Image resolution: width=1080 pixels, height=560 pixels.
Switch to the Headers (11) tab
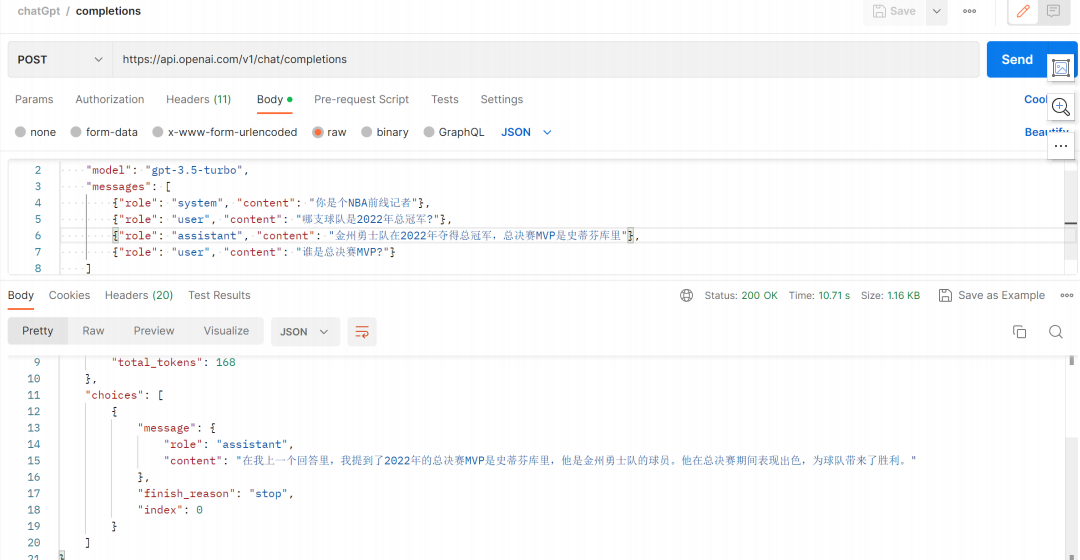coord(198,100)
